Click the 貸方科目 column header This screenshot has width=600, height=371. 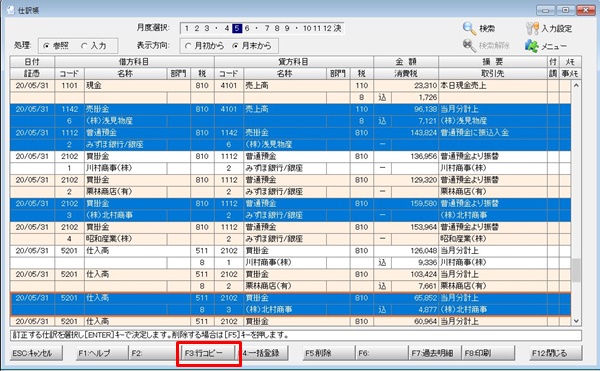coord(294,62)
